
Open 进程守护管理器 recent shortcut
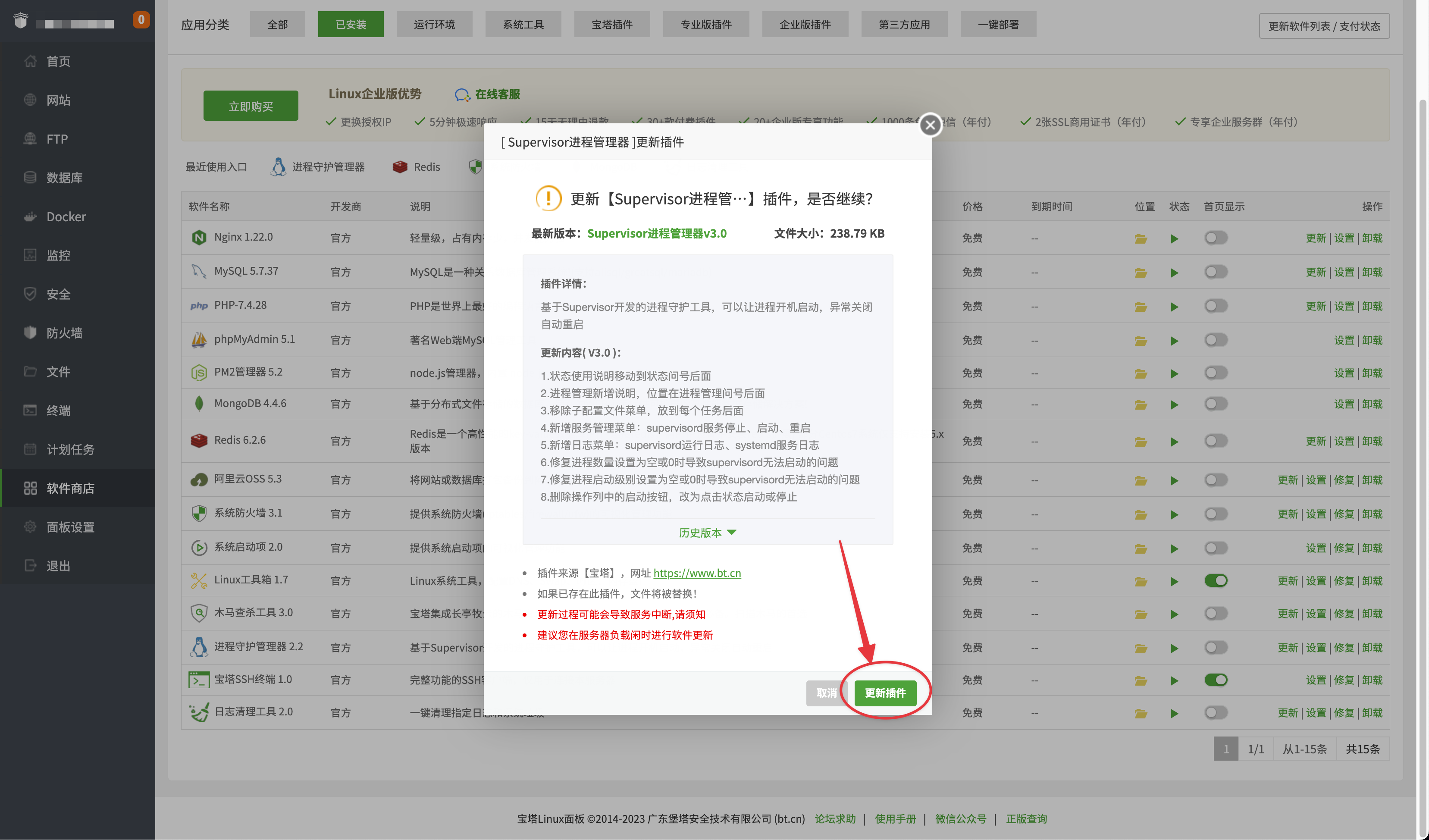click(318, 167)
